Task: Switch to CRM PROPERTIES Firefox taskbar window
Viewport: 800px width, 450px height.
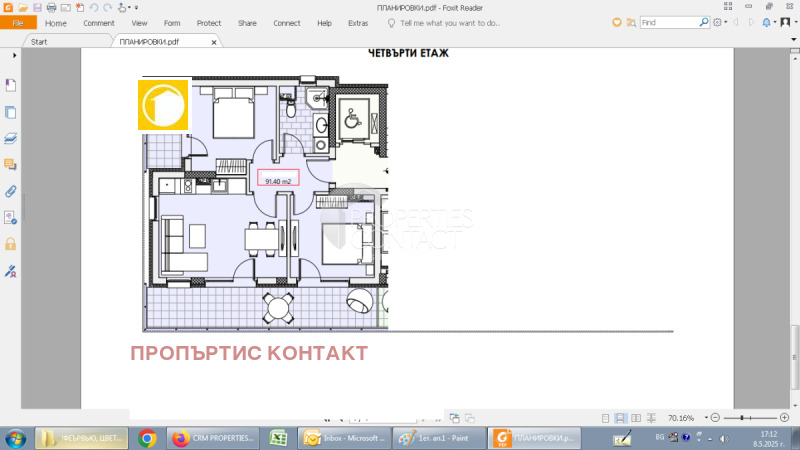Action: point(213,438)
